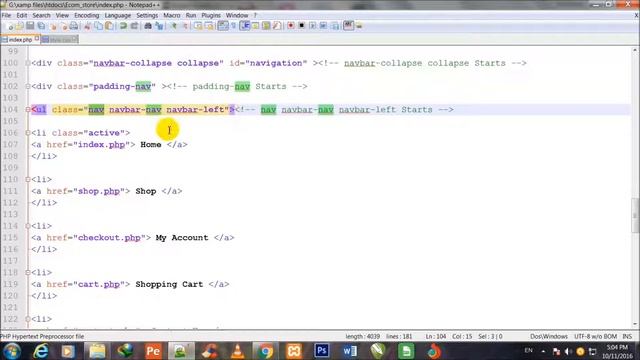Click the Dos\Windows status bar entry
This screenshot has height=360, width=640.
point(549,337)
